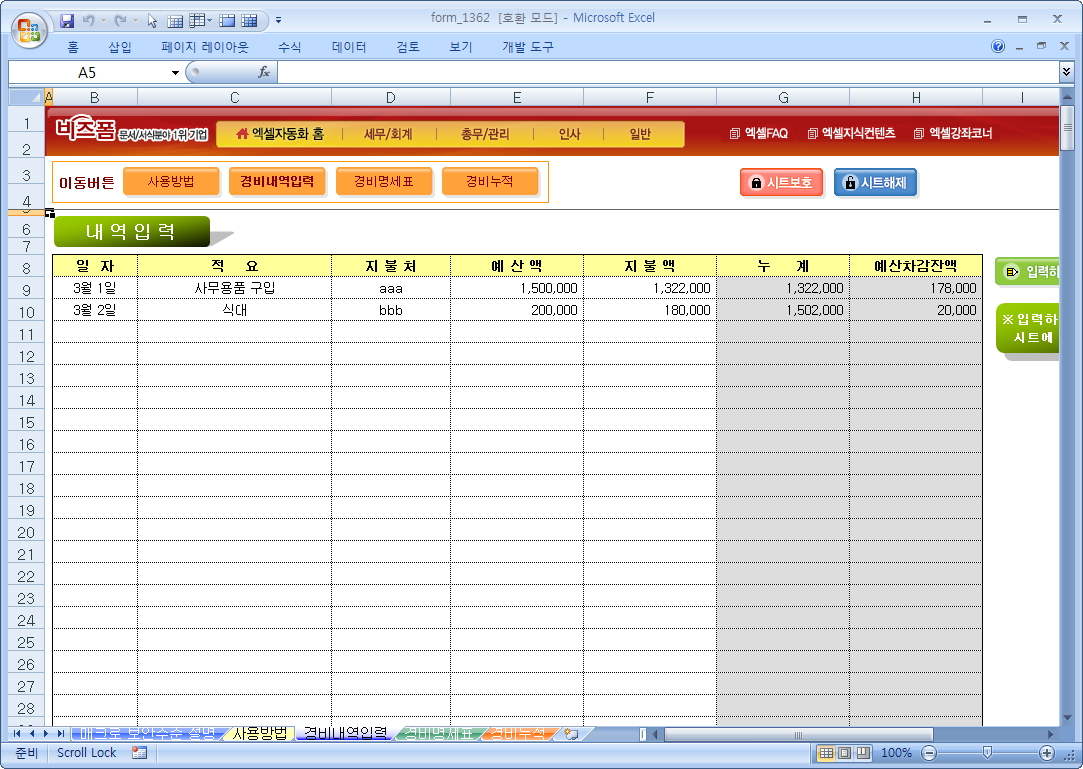
Task: Click the Undo arrow icon
Action: 90,20
